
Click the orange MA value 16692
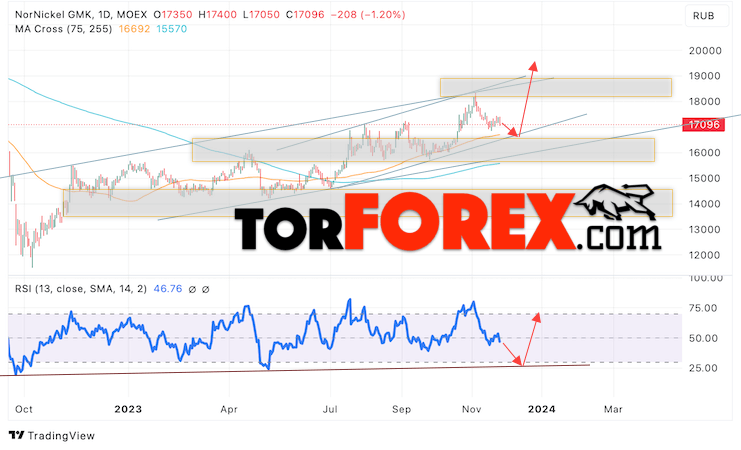point(134,29)
